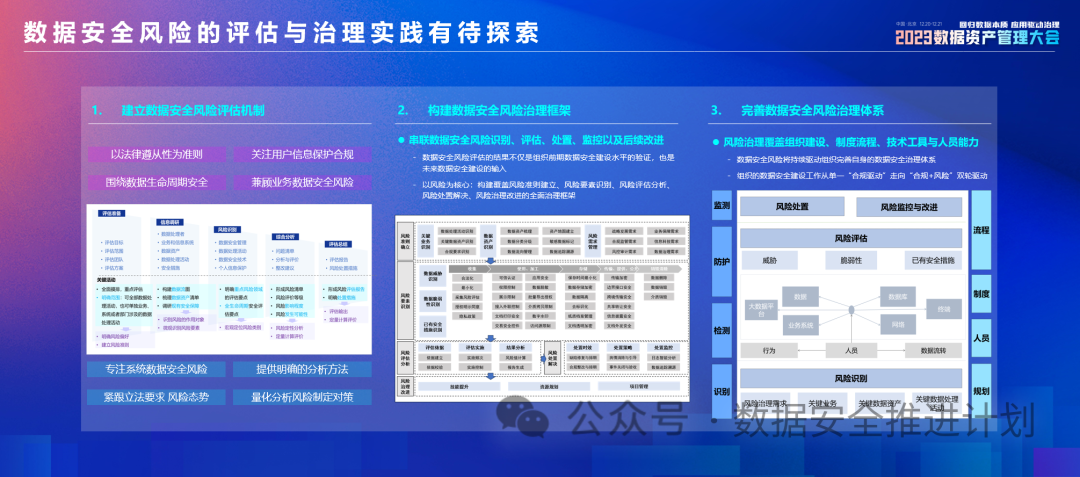The height and width of the screenshot is (477, 1080).
Task: Click the 网络 node box
Action: (898, 325)
